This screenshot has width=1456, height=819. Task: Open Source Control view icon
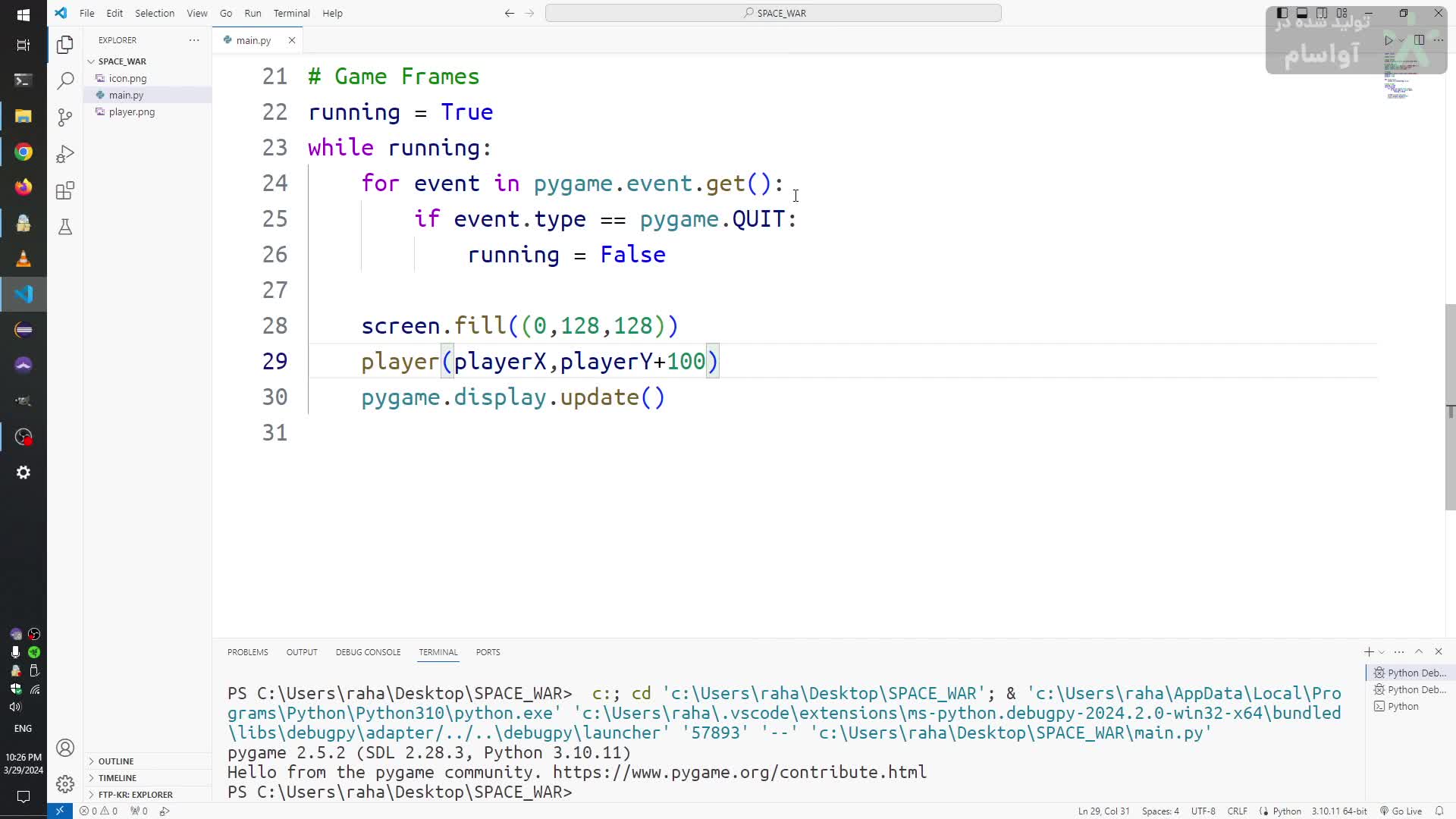coord(65,117)
